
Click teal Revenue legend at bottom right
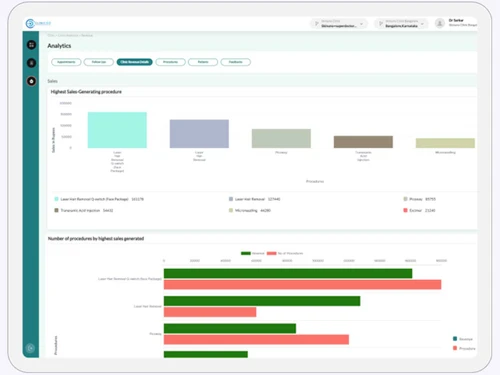coord(463,339)
